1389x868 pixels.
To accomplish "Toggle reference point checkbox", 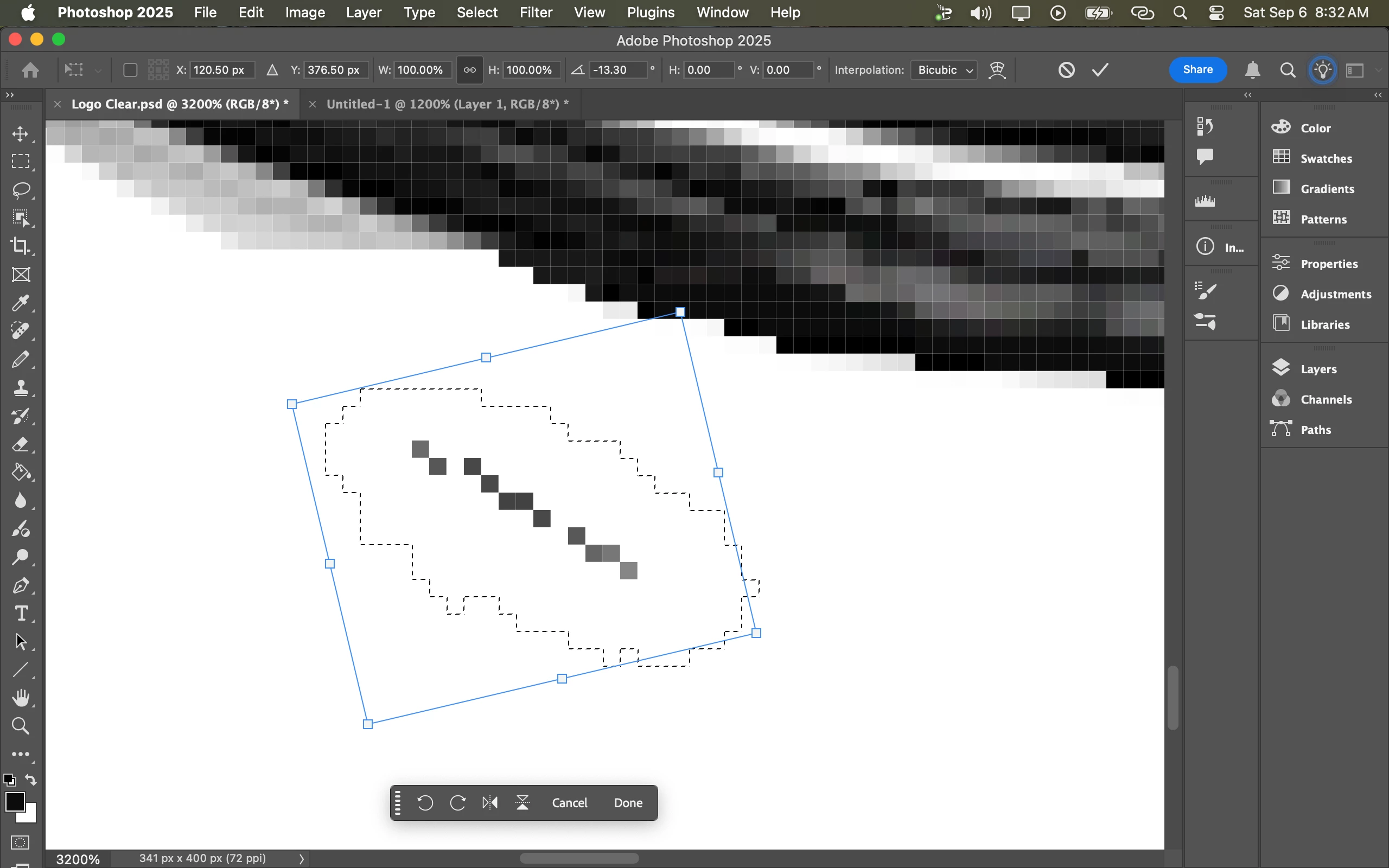I will point(130,70).
